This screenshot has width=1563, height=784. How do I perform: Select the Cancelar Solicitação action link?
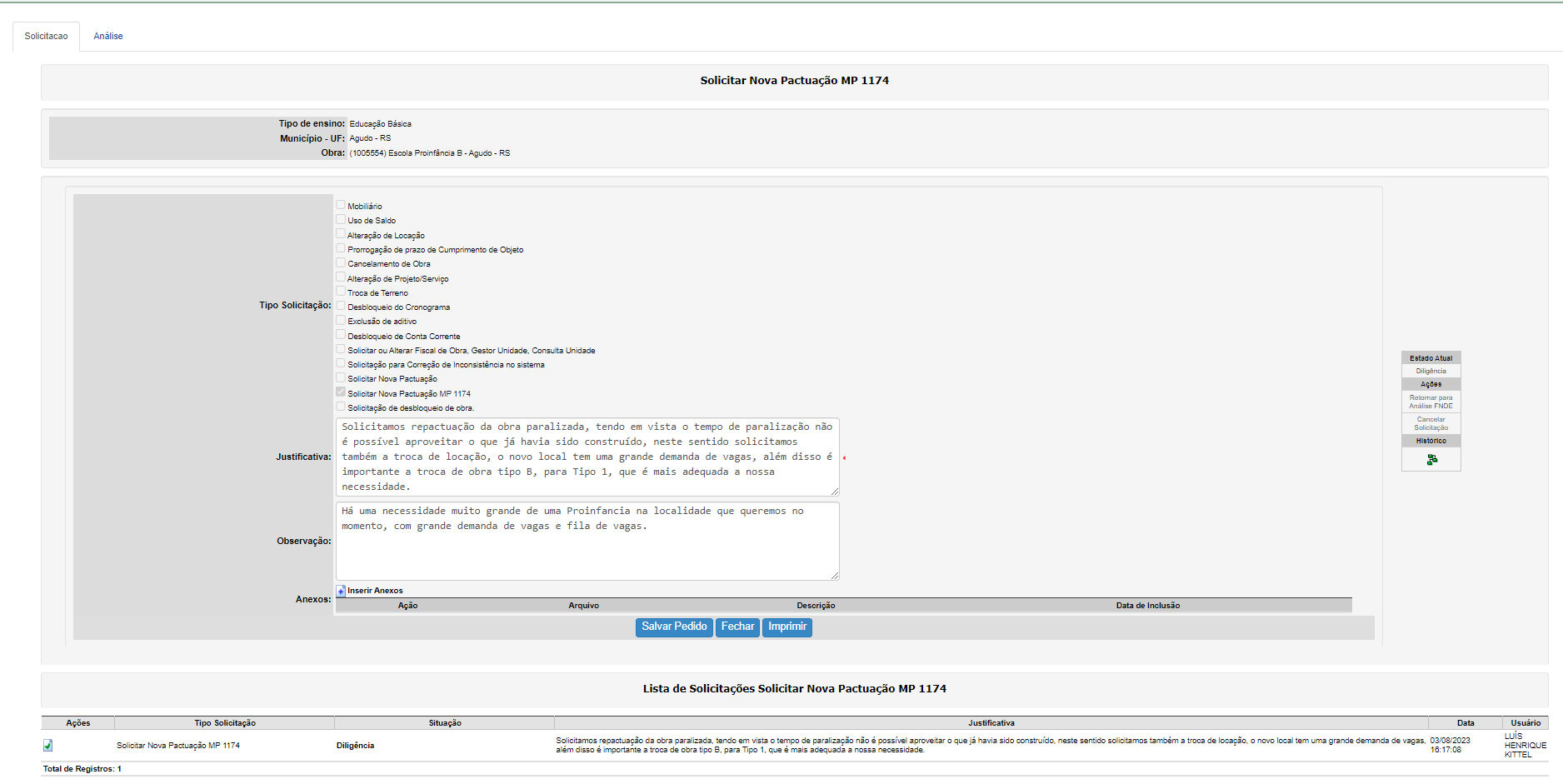pyautogui.click(x=1431, y=423)
